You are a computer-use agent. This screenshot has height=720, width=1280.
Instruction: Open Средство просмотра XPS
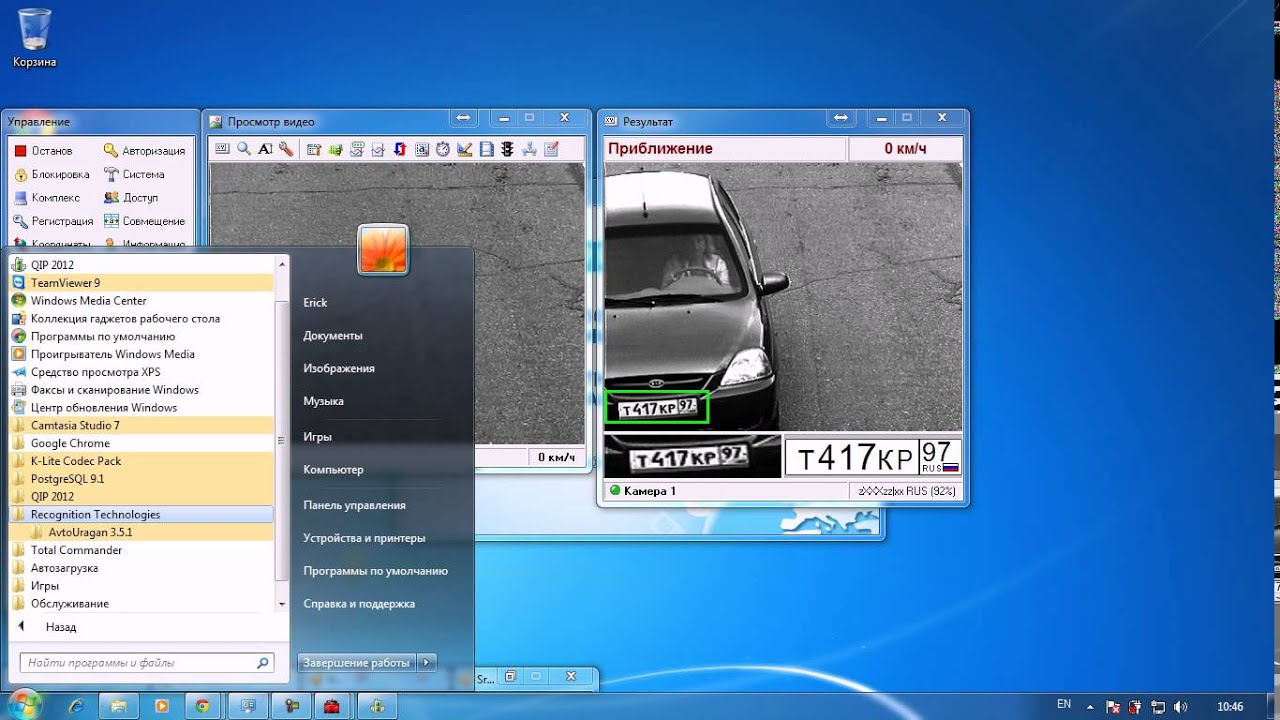coord(141,372)
